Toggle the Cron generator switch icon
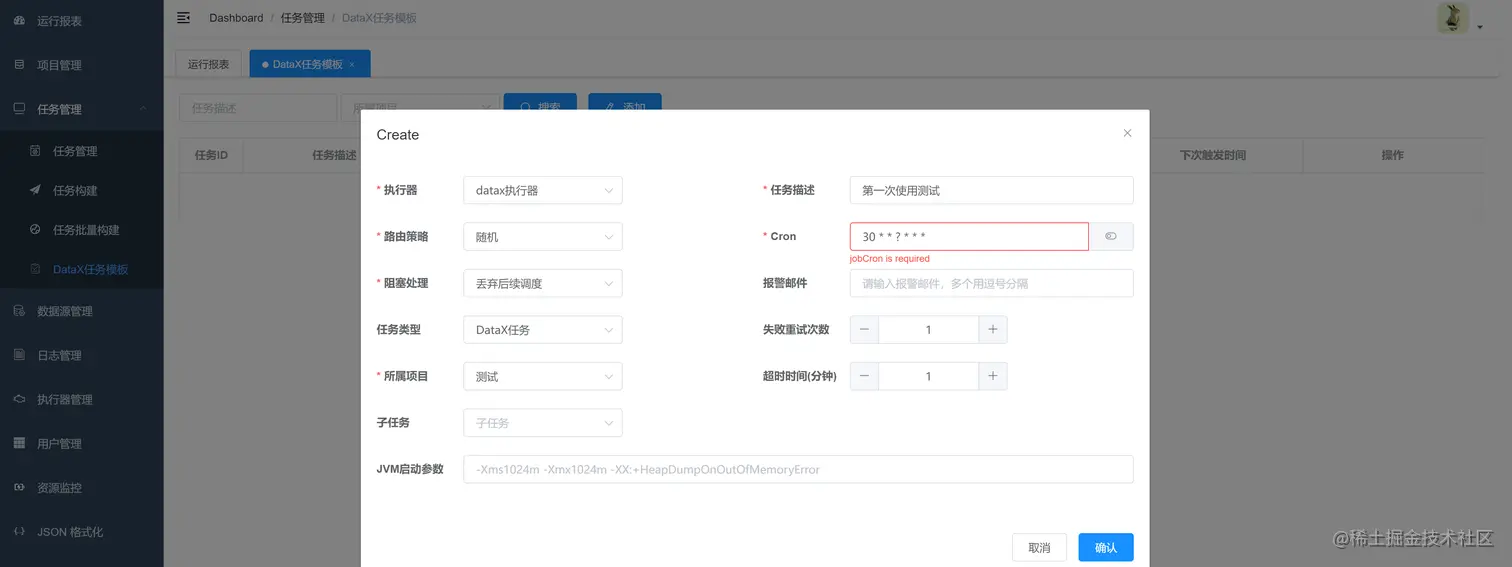Screen dimensions: 1512x567 pos(1111,236)
